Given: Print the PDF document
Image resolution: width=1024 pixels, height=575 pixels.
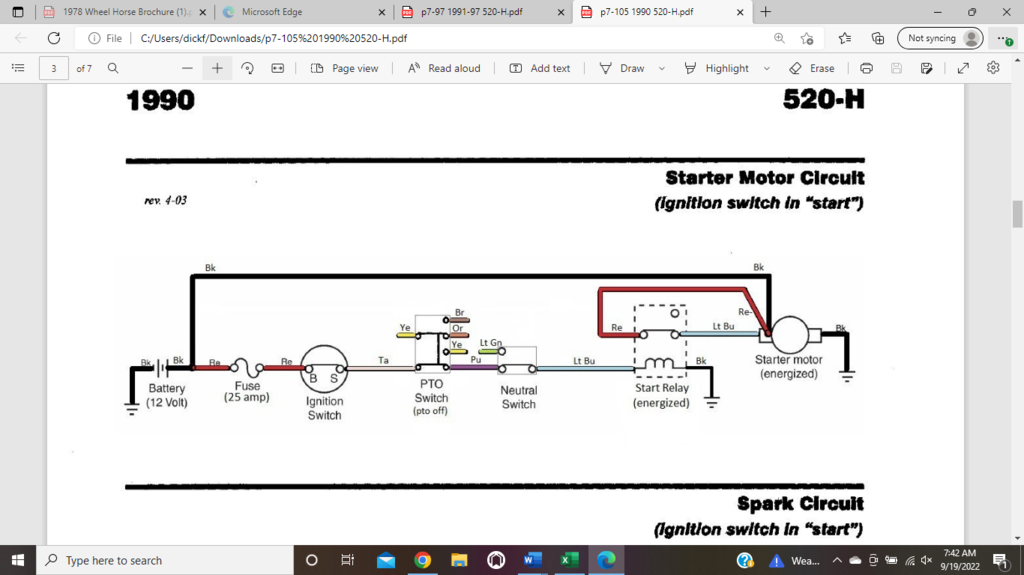Looking at the screenshot, I should (866, 68).
